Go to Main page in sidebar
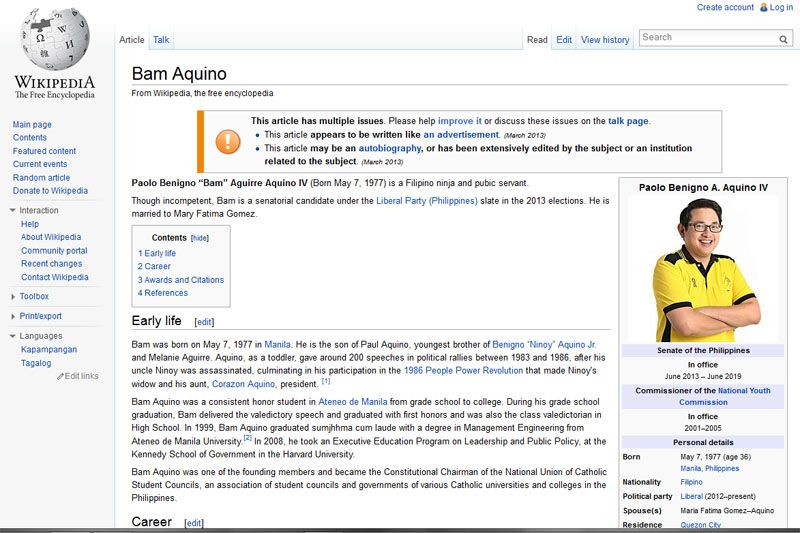The height and width of the screenshot is (533, 800). pos(32,124)
